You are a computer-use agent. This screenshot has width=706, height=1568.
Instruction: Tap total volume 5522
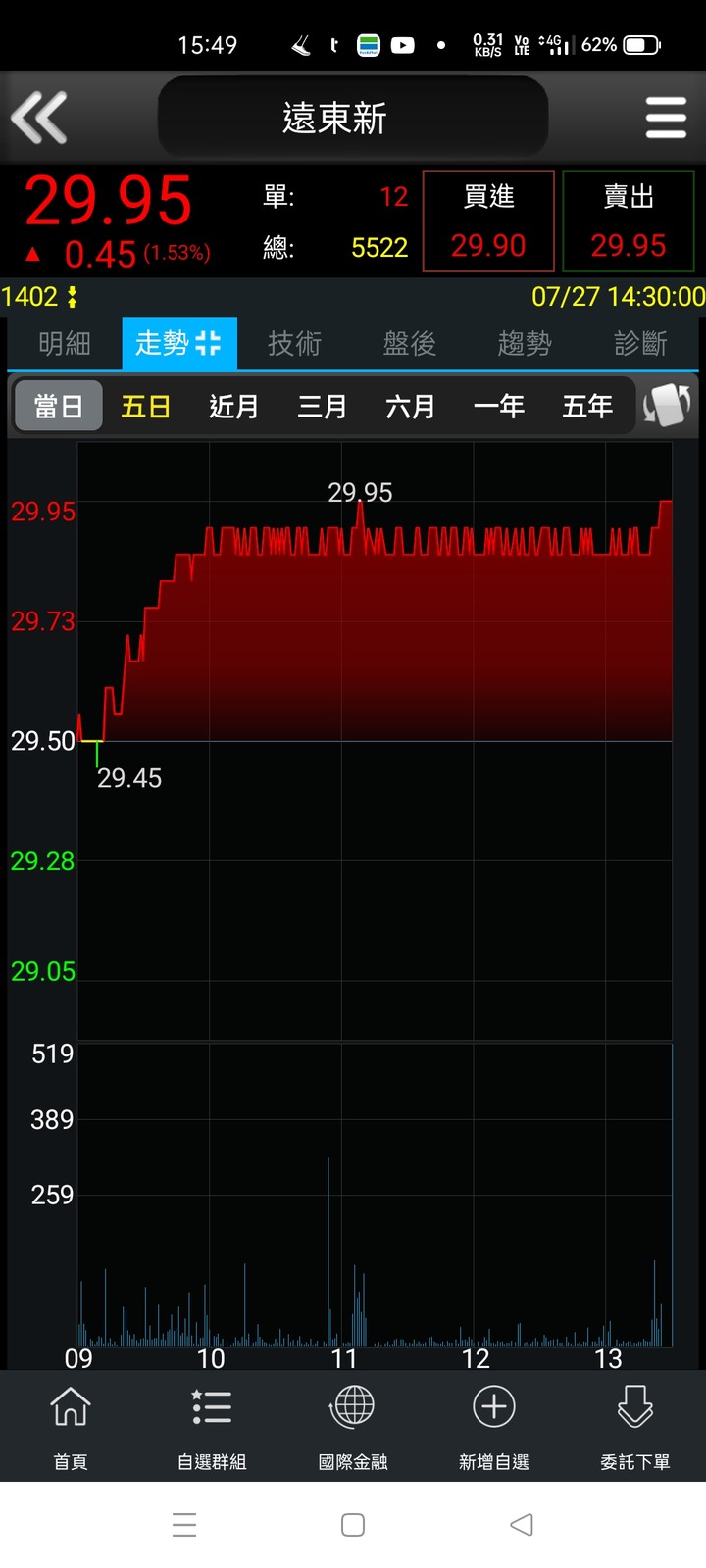pyautogui.click(x=379, y=248)
